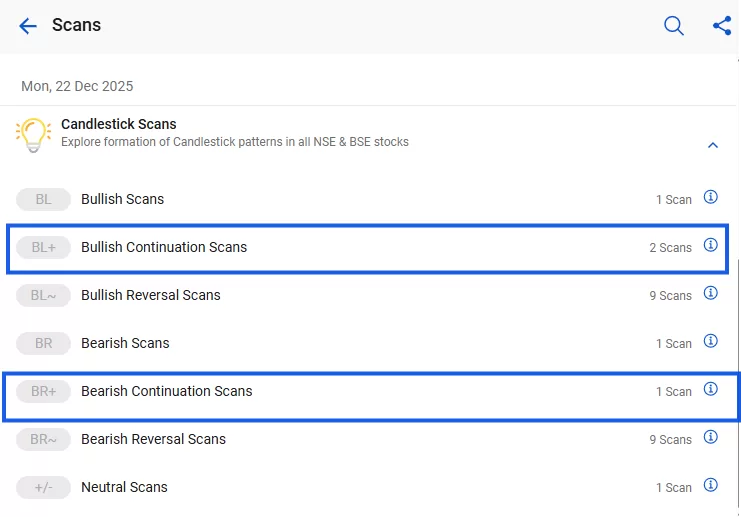Viewport: 742px width, 517px height.
Task: Show info for Bearish Scans row
Action: coord(711,342)
